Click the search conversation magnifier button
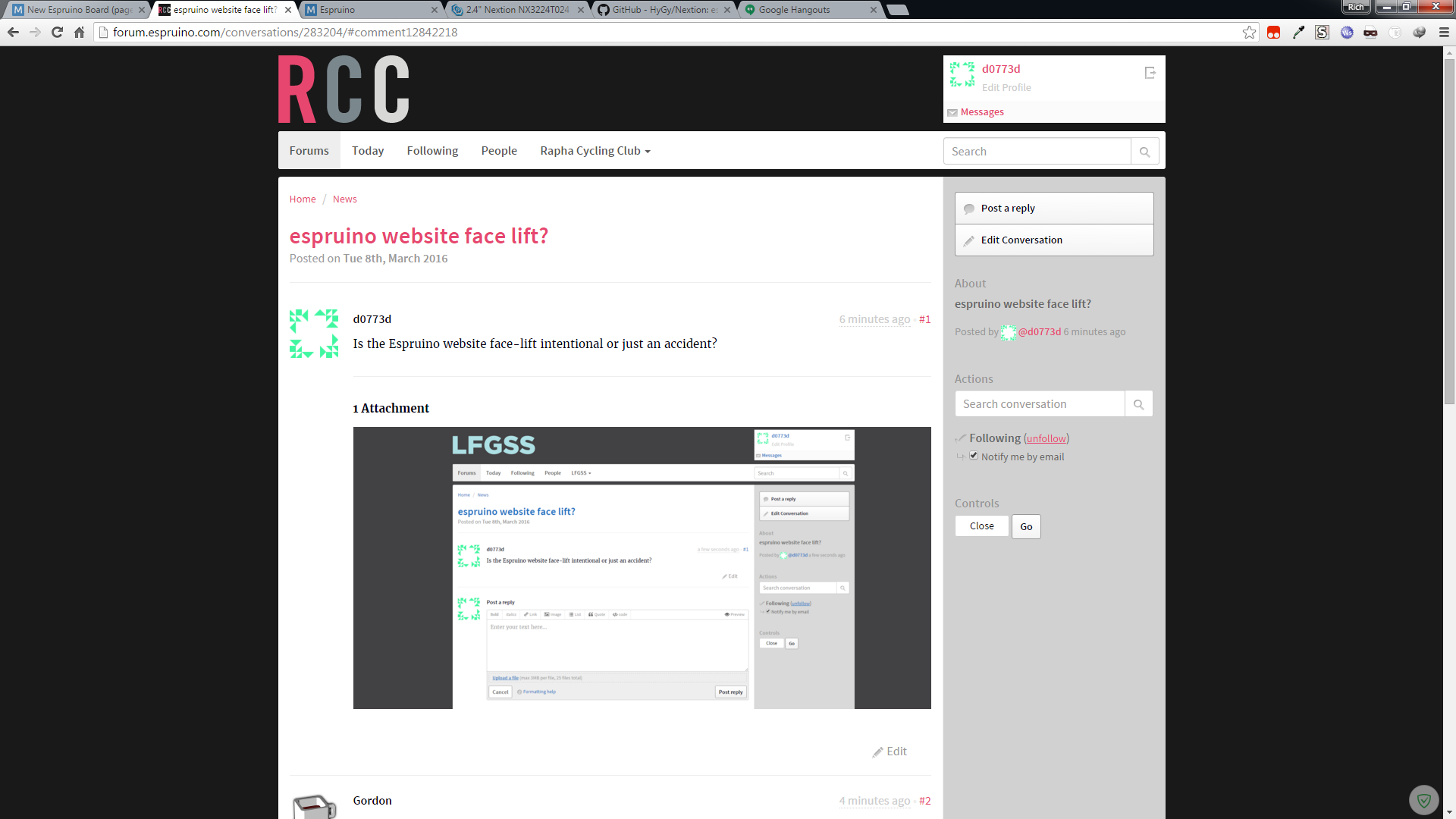The width and height of the screenshot is (1456, 819). (x=1138, y=404)
